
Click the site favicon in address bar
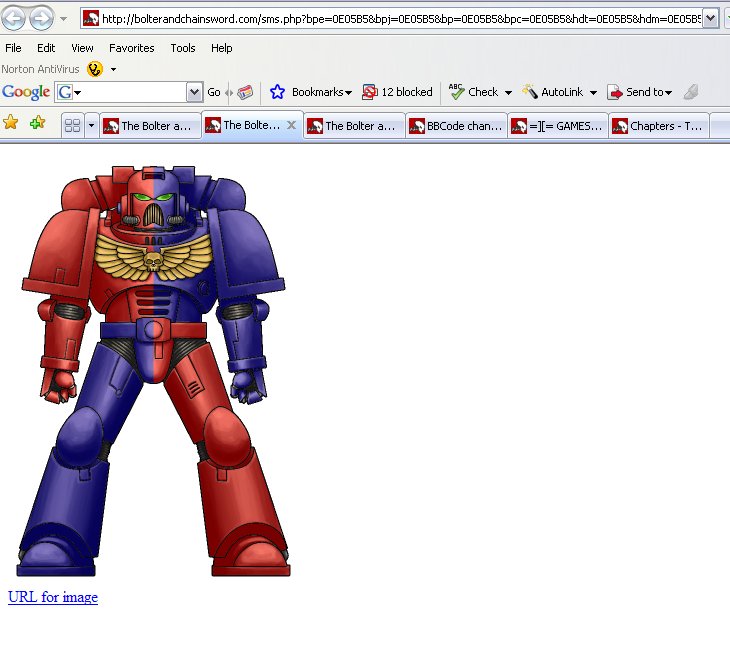tap(90, 19)
